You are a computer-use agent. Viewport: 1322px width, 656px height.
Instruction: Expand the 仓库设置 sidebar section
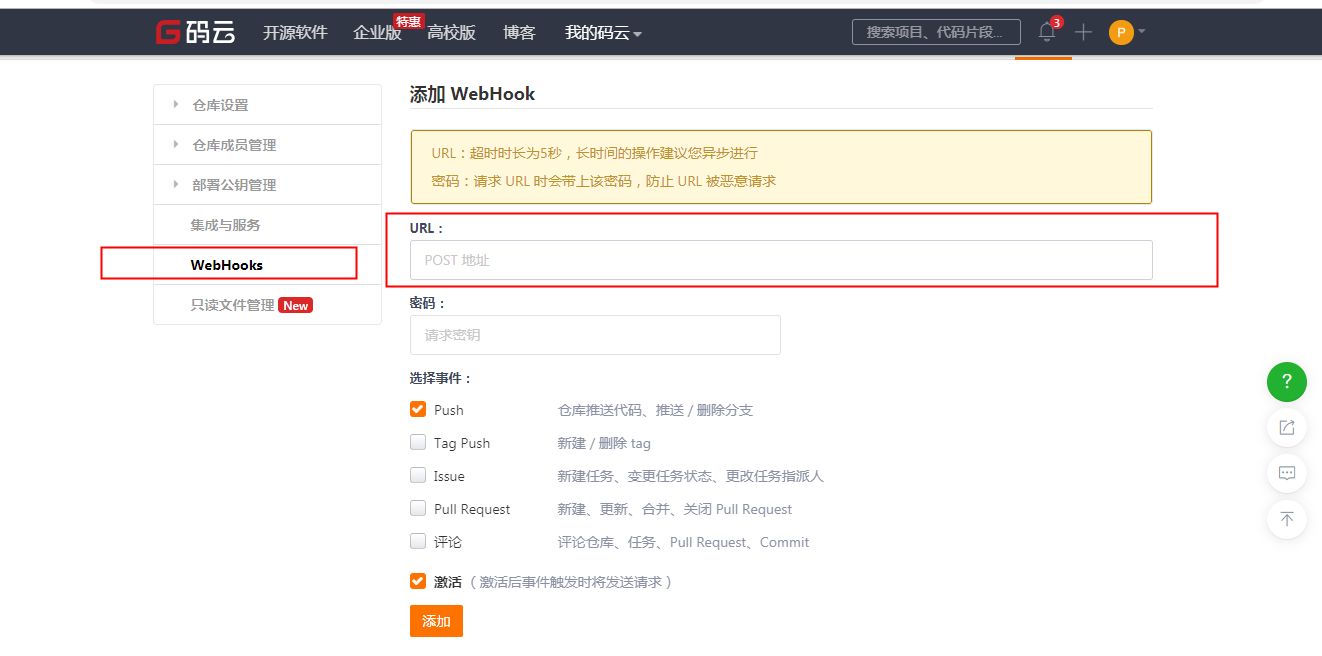267,105
